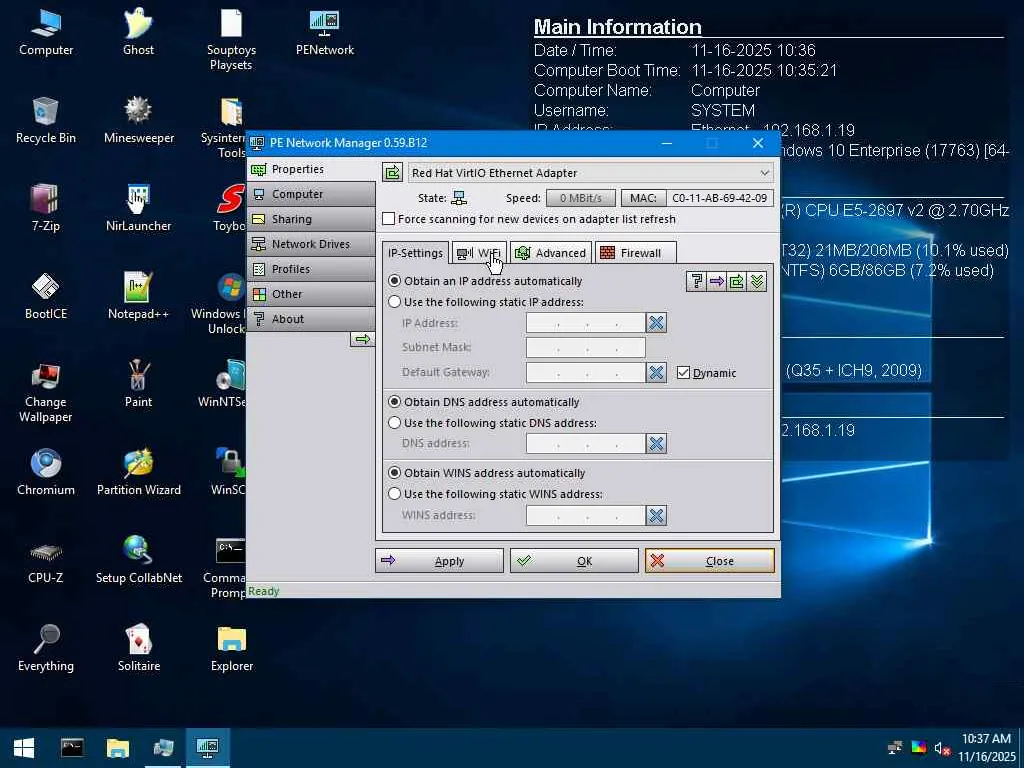Viewport: 1024px width, 768px height.
Task: Open the Computer desktop icon
Action: click(46, 33)
